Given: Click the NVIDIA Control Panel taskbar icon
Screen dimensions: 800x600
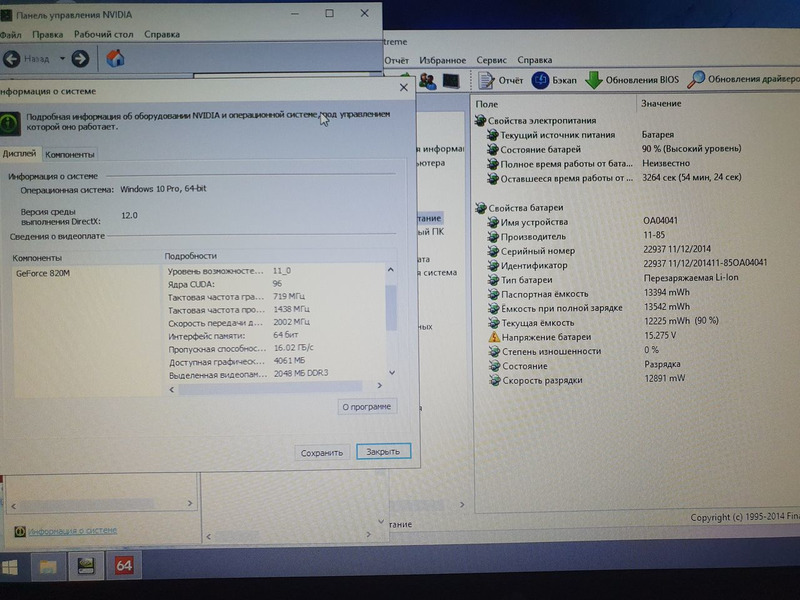Looking at the screenshot, I should pyautogui.click(x=86, y=566).
